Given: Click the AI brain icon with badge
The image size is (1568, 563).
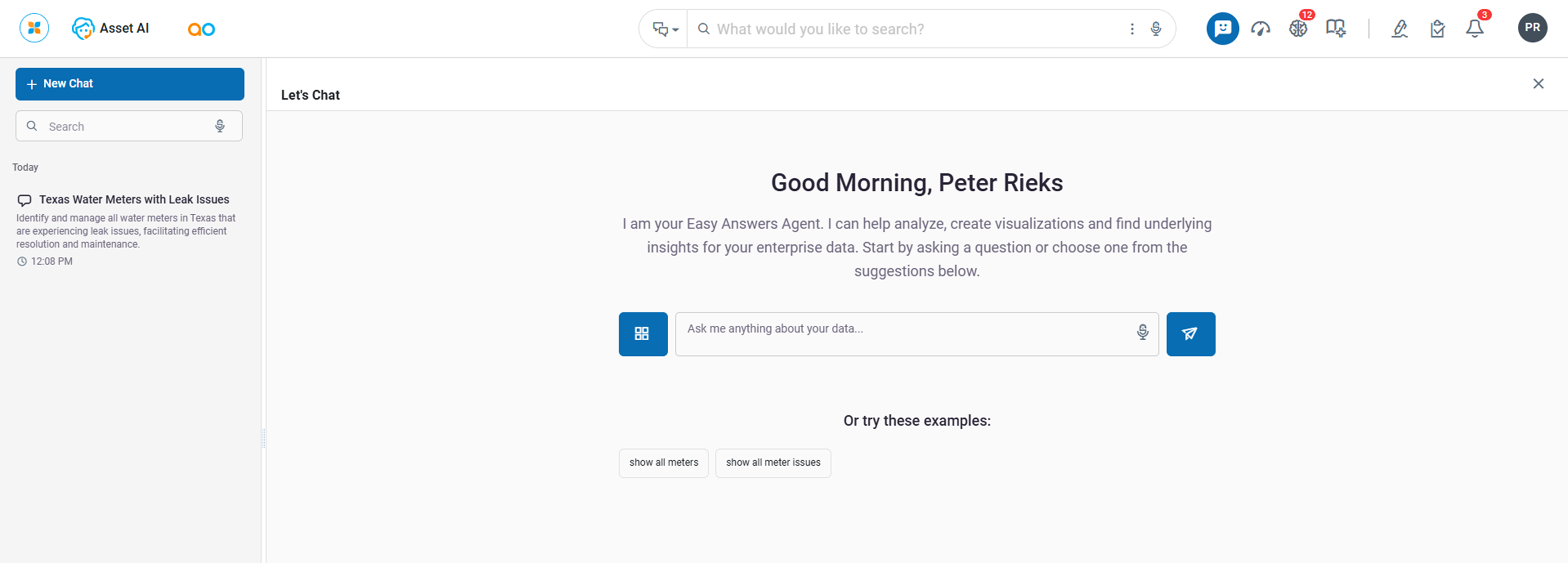Looking at the screenshot, I should (x=1298, y=28).
